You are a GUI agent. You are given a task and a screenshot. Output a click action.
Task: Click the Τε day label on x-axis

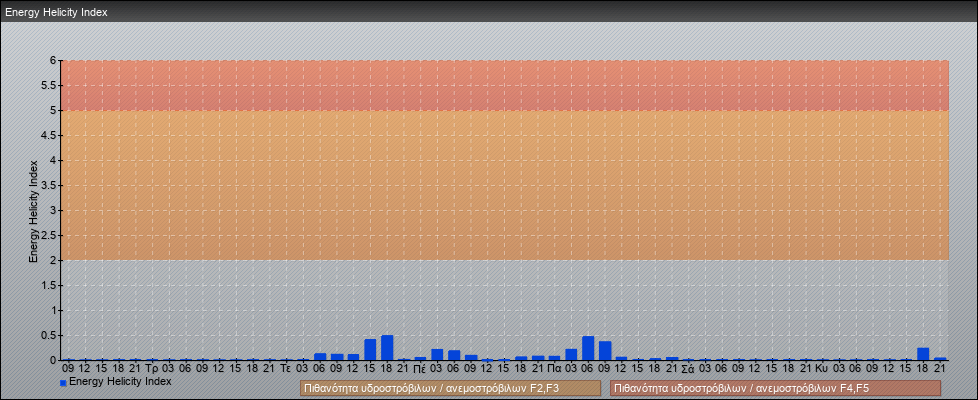point(286,368)
